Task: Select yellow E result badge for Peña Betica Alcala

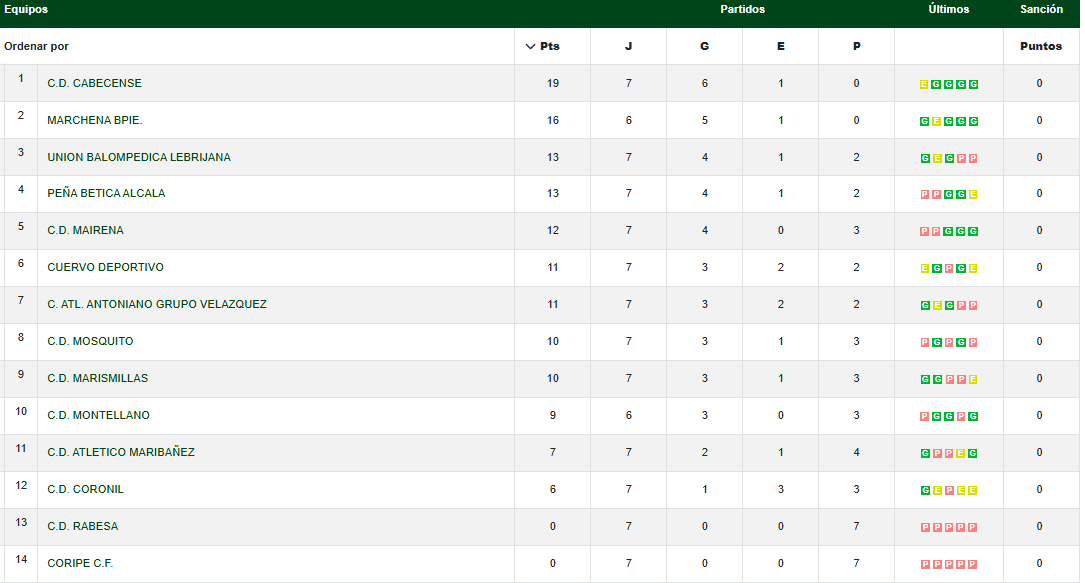Action: 973,195
